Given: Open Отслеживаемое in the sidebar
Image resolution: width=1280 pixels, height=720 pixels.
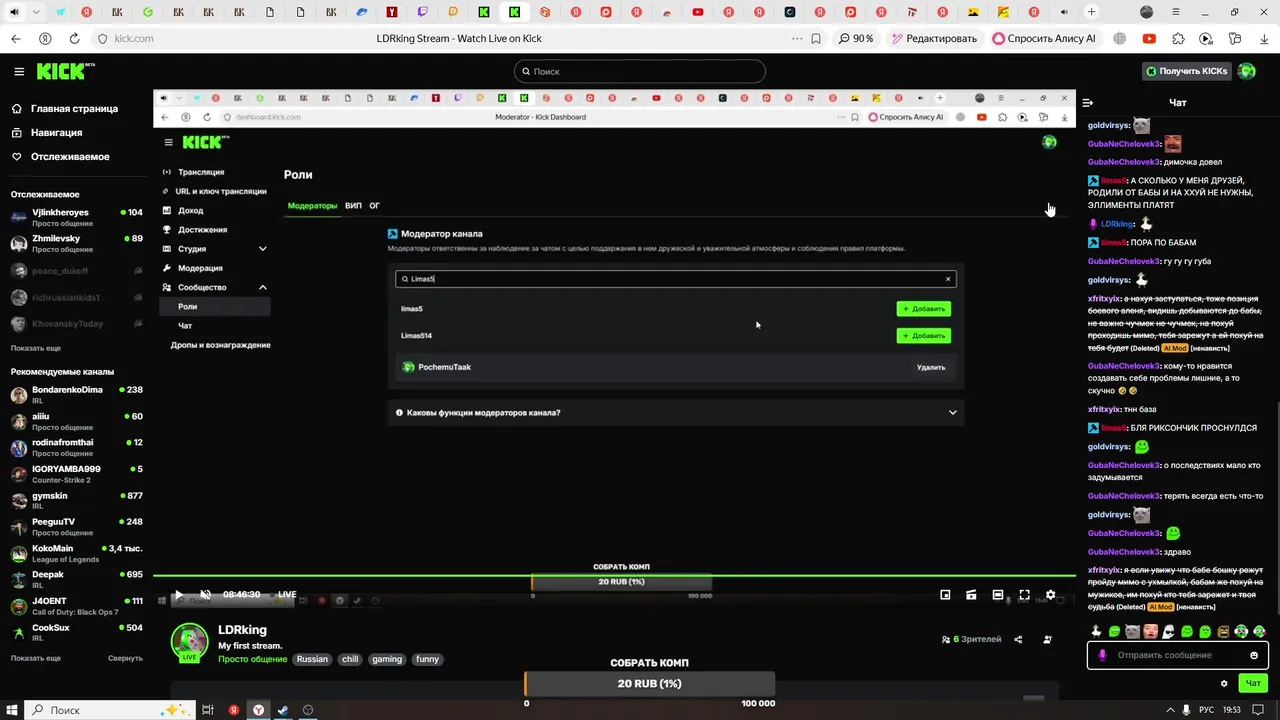Looking at the screenshot, I should pos(60,156).
